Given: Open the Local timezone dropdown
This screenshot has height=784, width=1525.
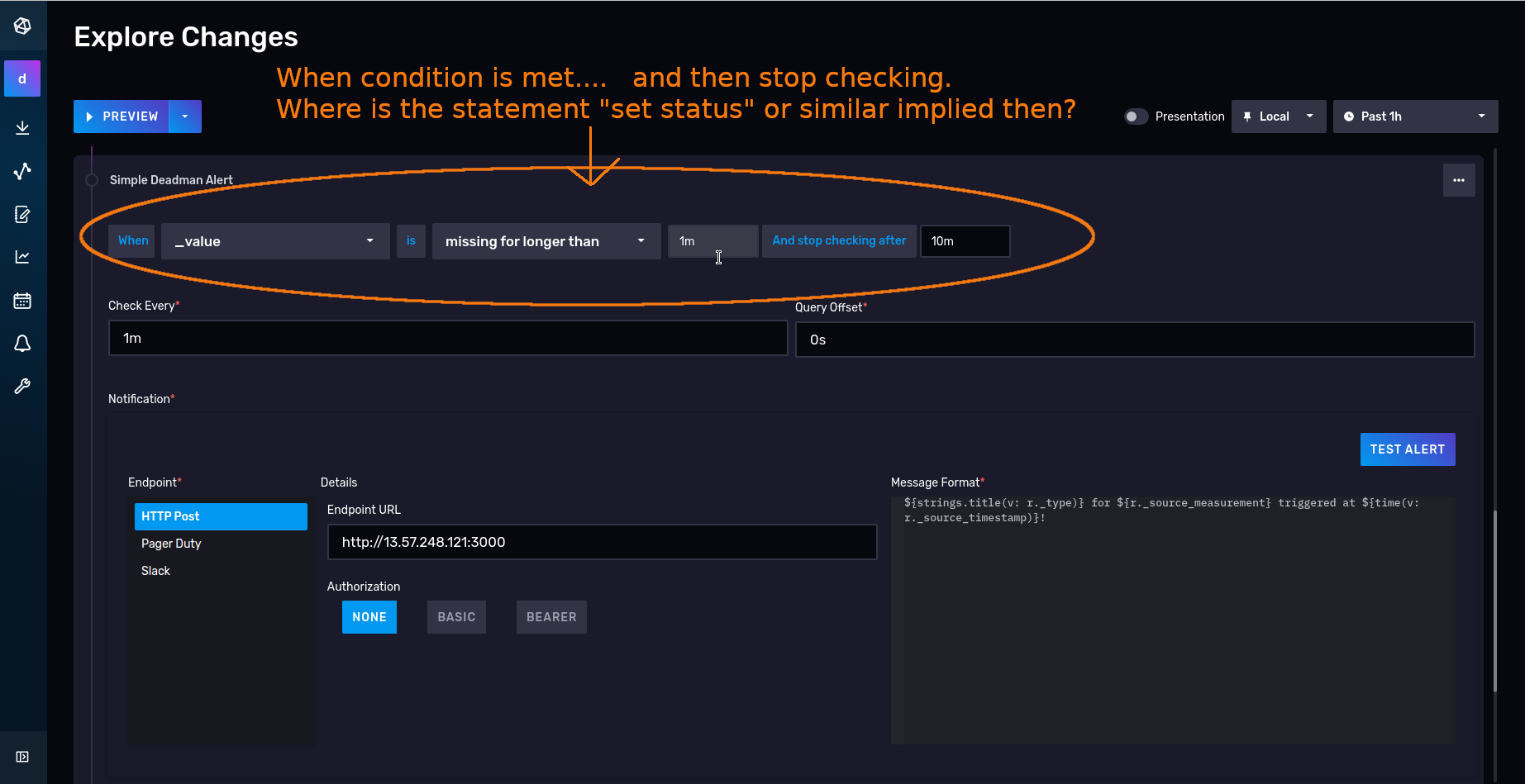Looking at the screenshot, I should coord(1279,116).
